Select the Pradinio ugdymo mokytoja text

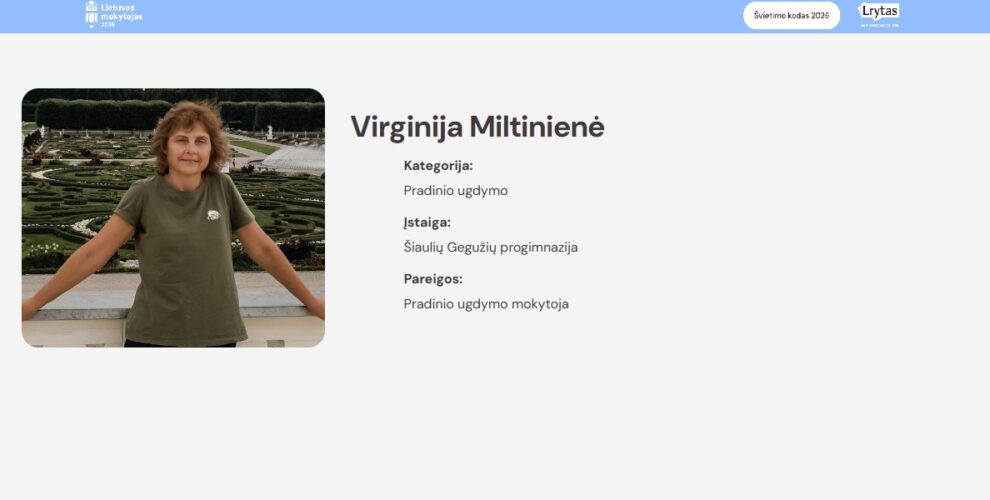486,304
